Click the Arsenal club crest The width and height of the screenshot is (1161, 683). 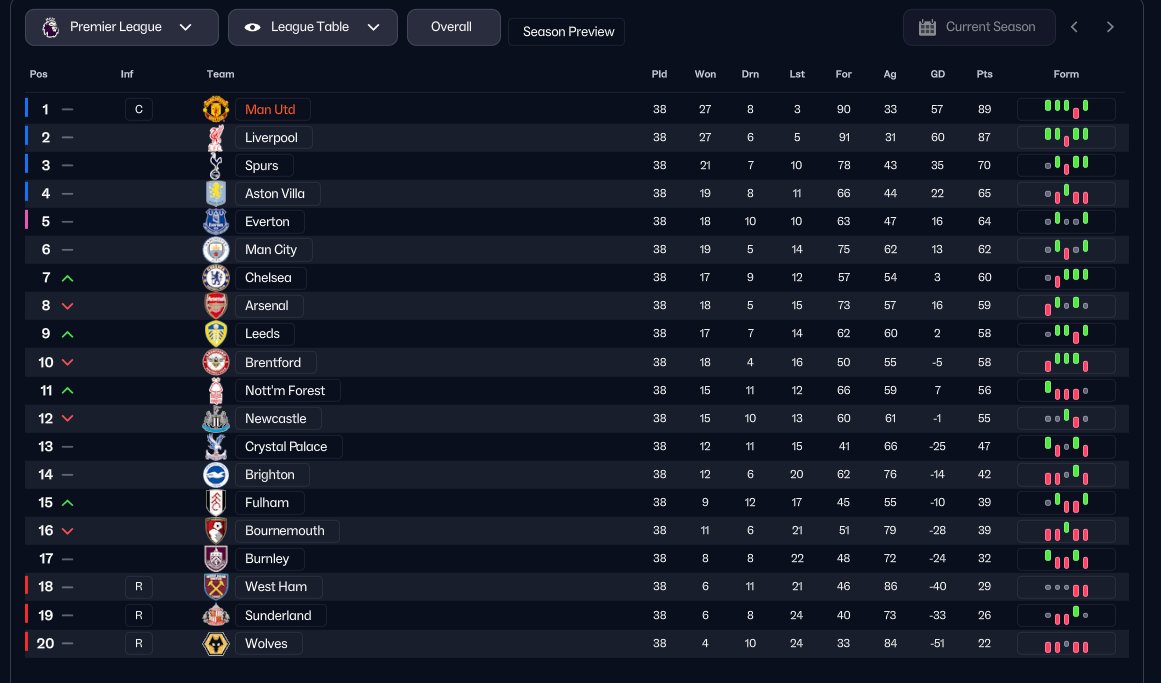216,305
